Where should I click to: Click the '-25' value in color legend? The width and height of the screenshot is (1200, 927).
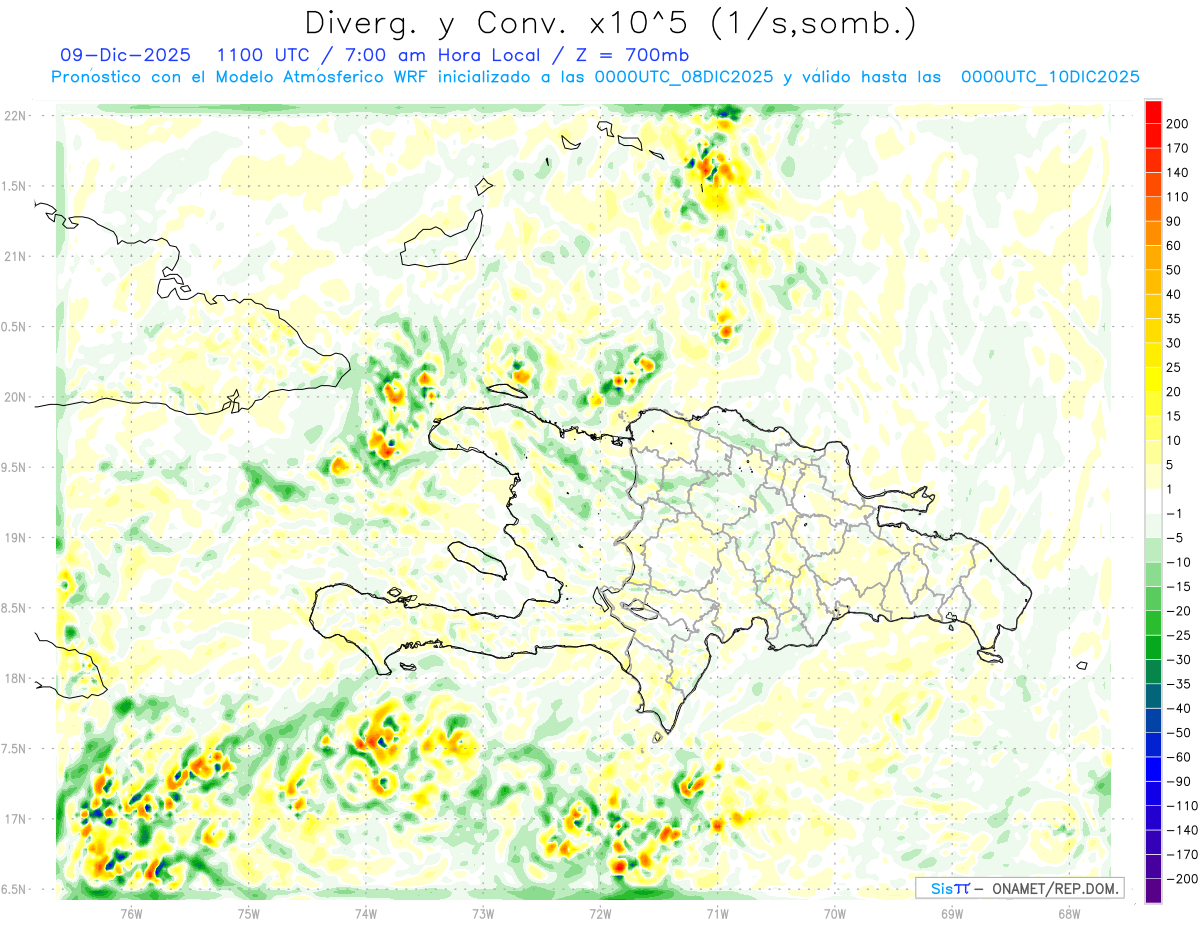pos(1177,635)
